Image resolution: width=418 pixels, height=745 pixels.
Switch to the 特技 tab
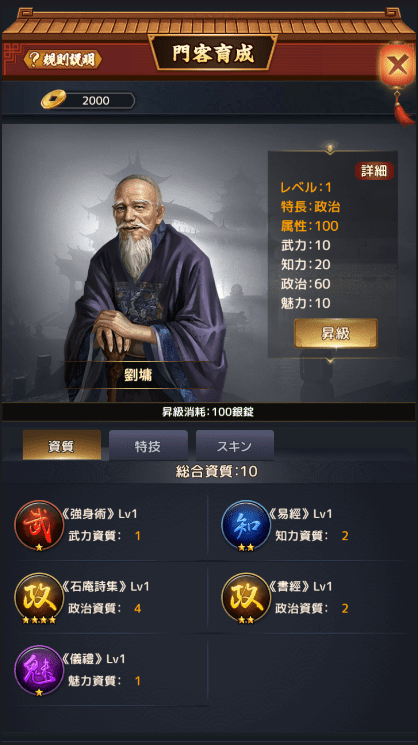click(x=148, y=446)
